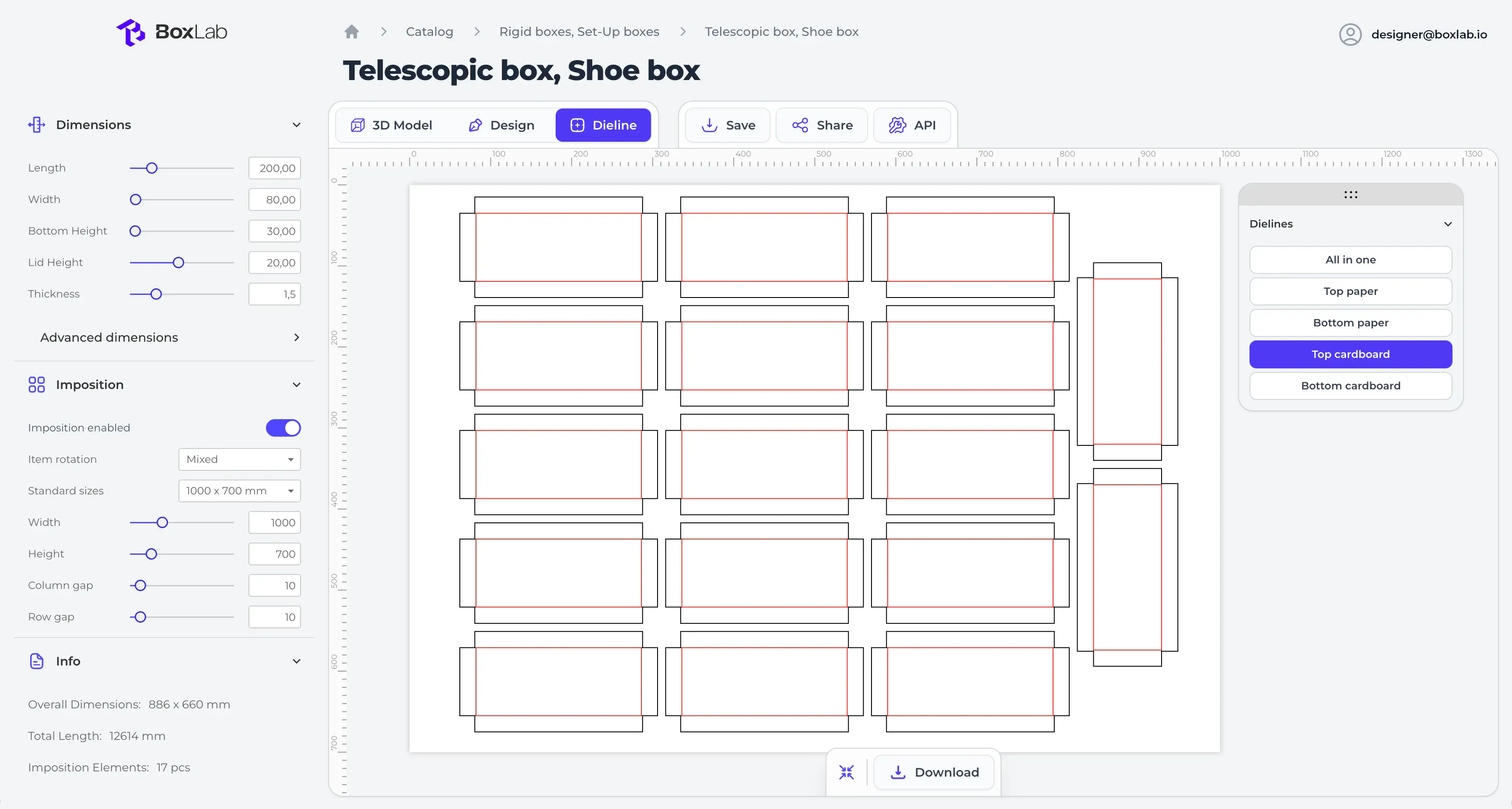Viewport: 1512px width, 809px height.
Task: Click designer@boxlab.io account email
Action: tap(1428, 35)
